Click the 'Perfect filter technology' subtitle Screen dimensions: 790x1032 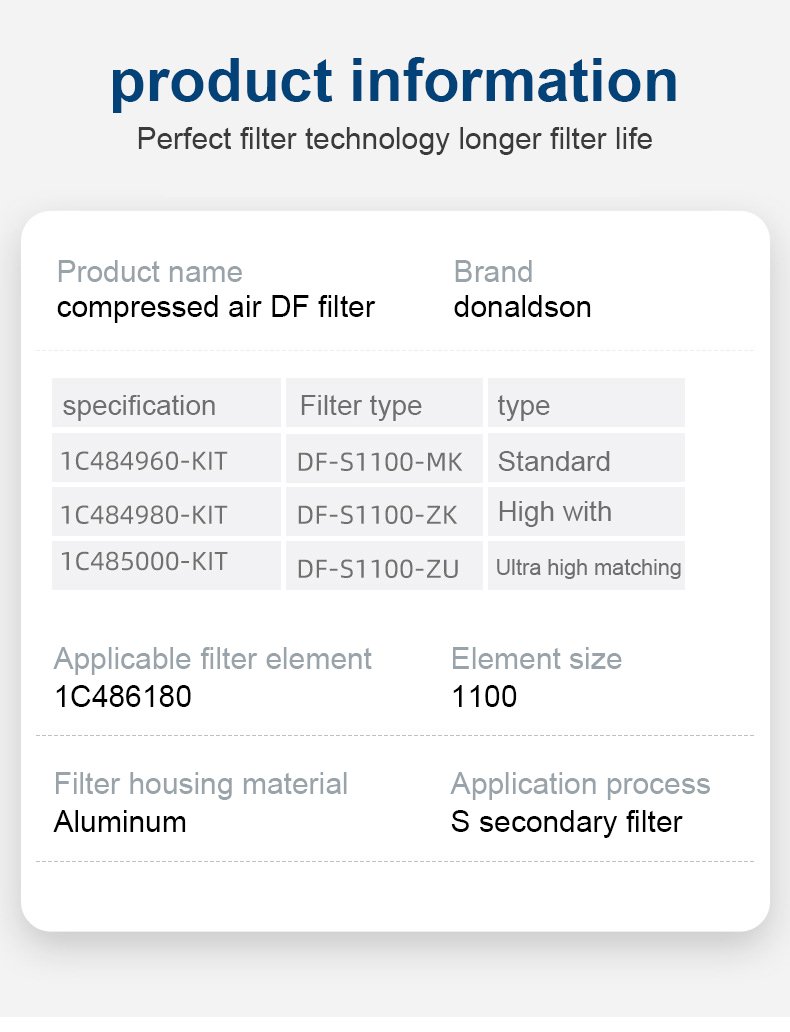(394, 140)
